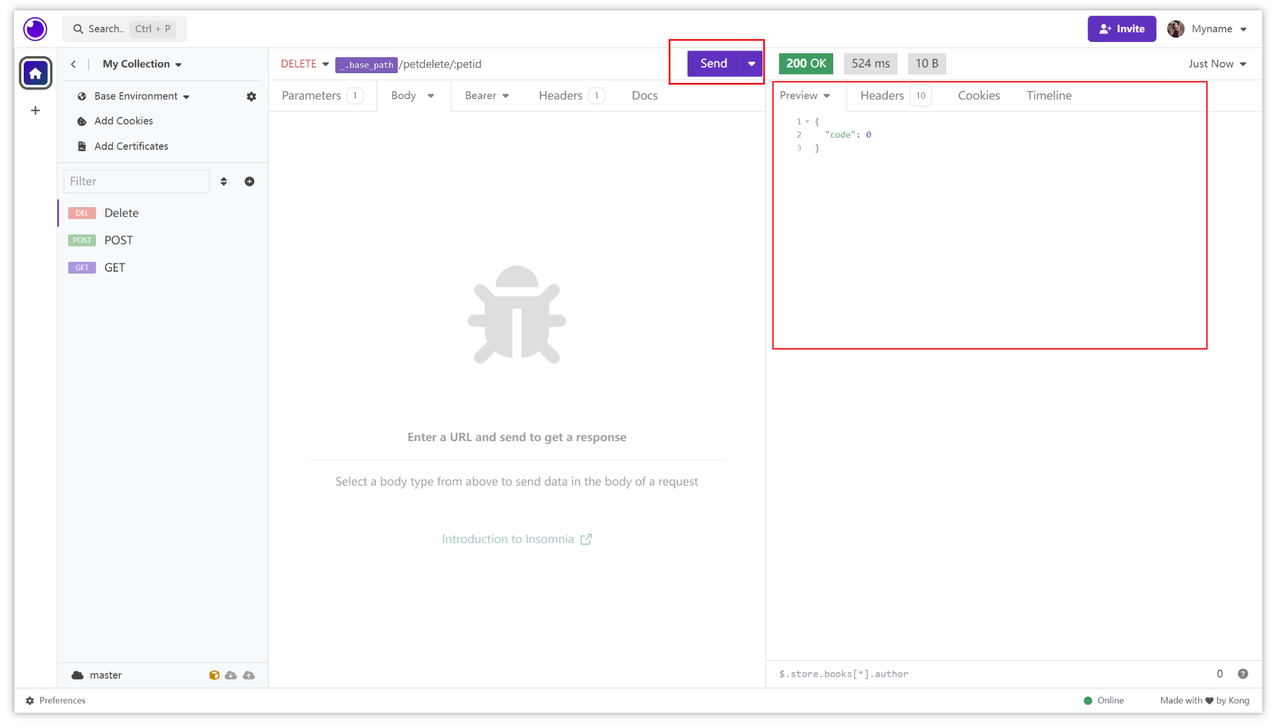Open Send options dropdown arrow
The width and height of the screenshot is (1280, 728).
click(751, 64)
